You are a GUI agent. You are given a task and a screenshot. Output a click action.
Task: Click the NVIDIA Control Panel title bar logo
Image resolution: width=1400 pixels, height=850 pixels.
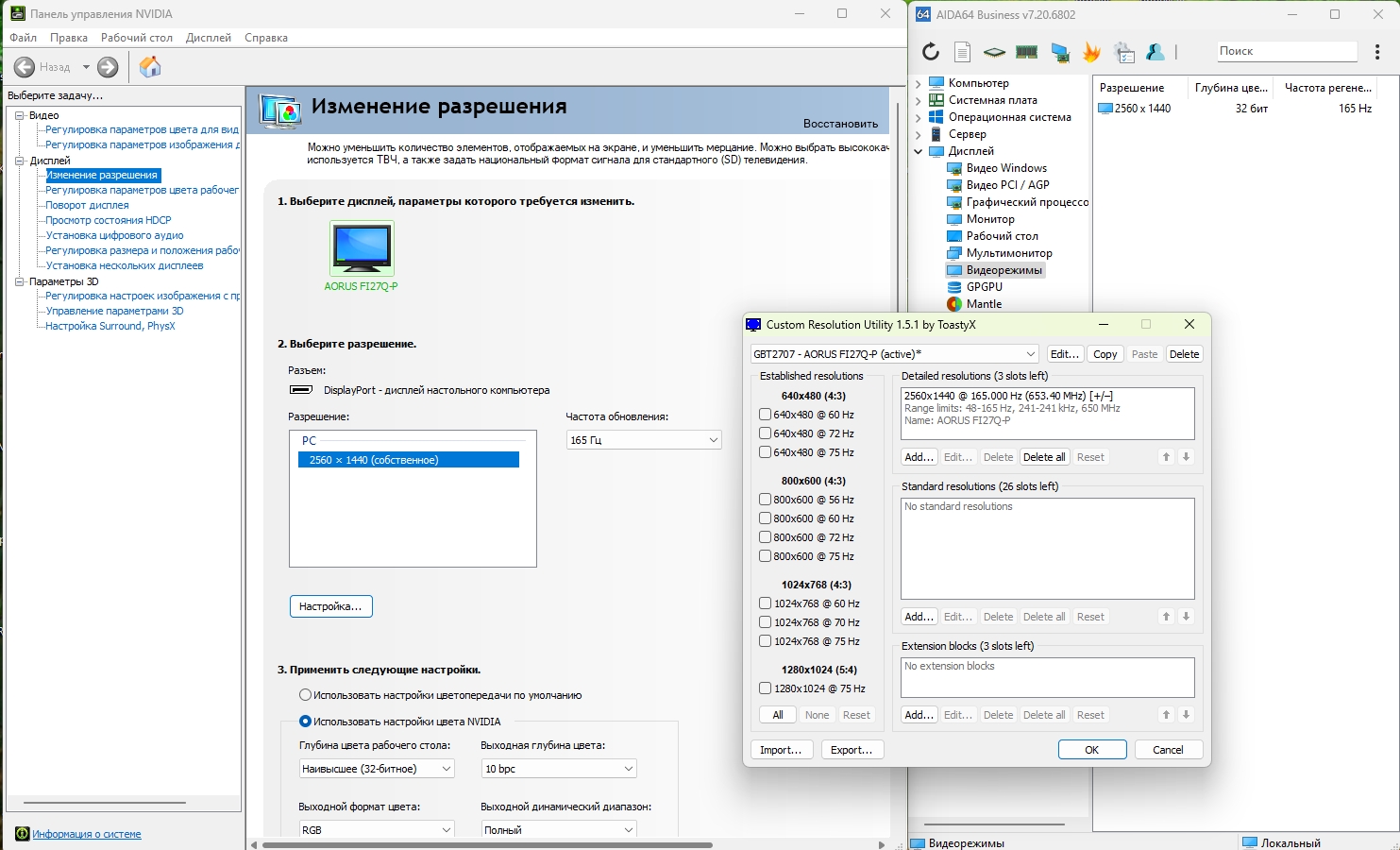pos(17,14)
